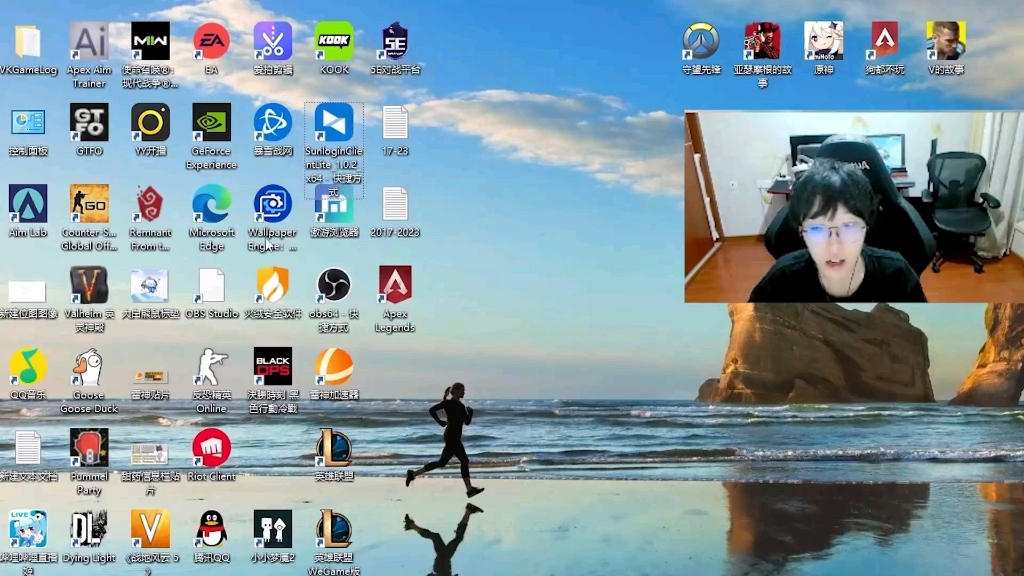Open the 5E对战平台 shortcut

(395, 41)
